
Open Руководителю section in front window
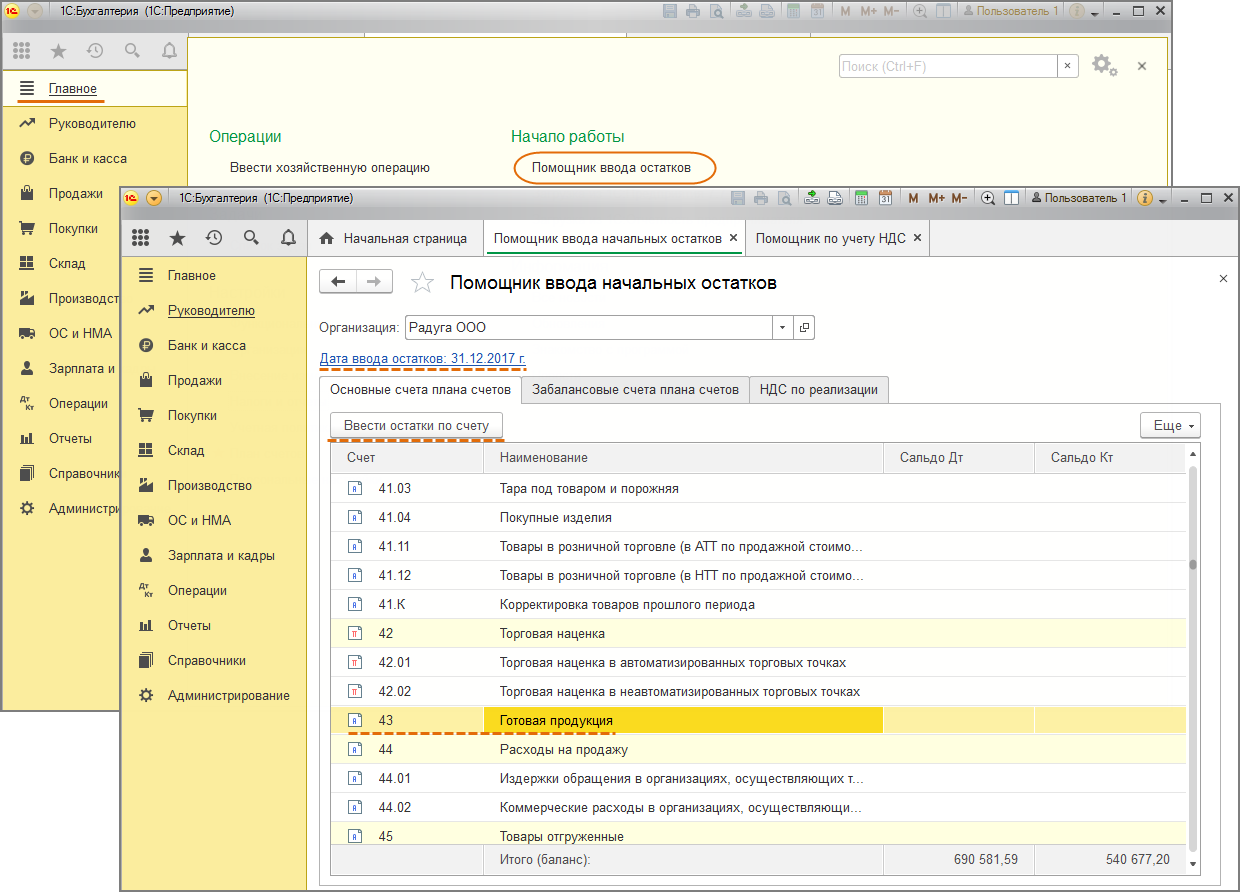coord(212,310)
